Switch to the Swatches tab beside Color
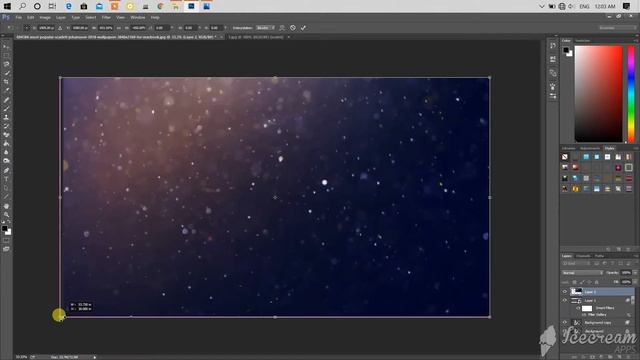 [x=582, y=40]
